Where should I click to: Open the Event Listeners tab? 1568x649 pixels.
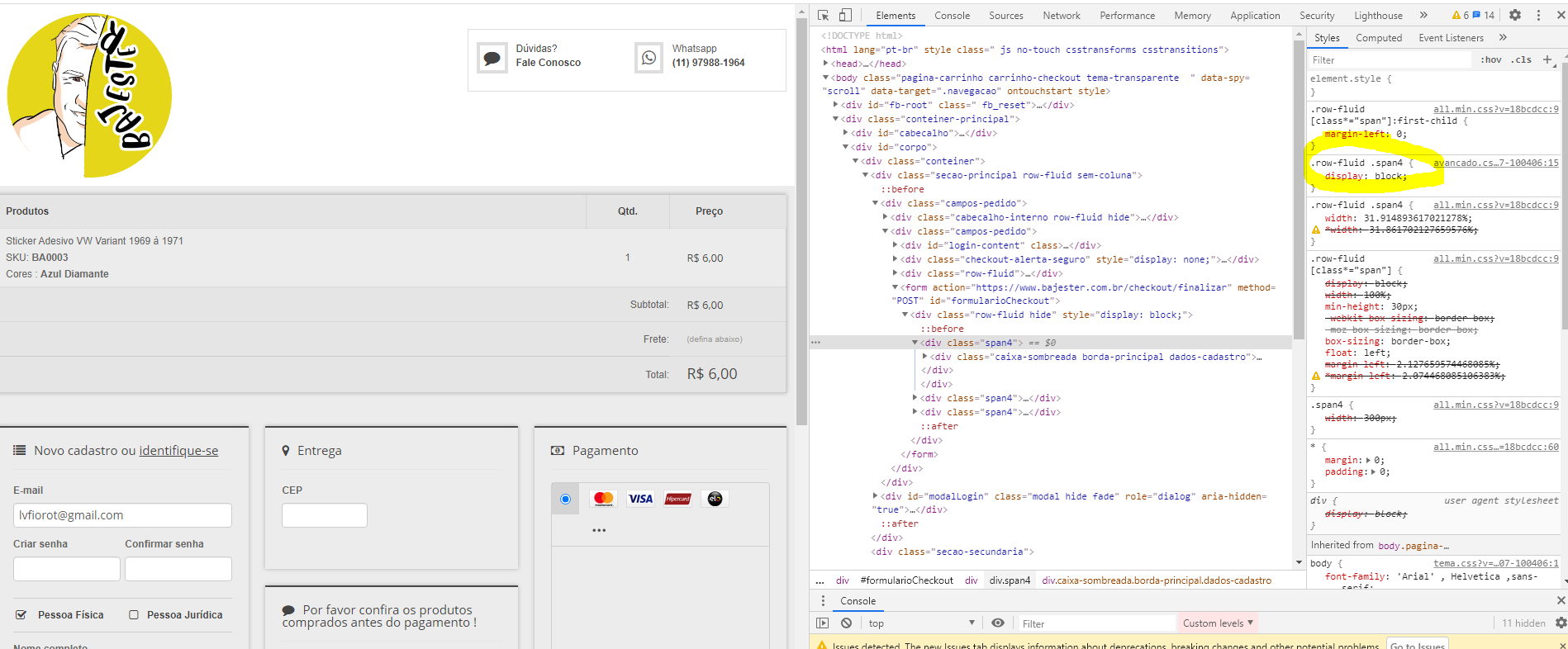(1451, 37)
